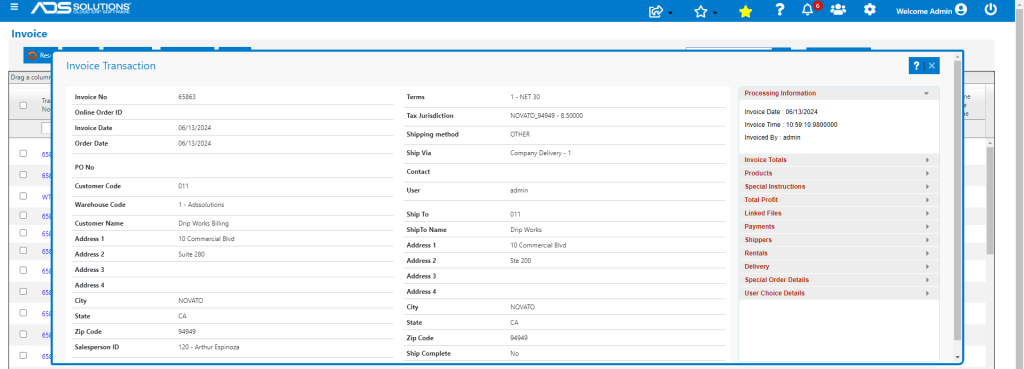Expand the Payments section
This screenshot has width=1024, height=369.
tap(839, 227)
